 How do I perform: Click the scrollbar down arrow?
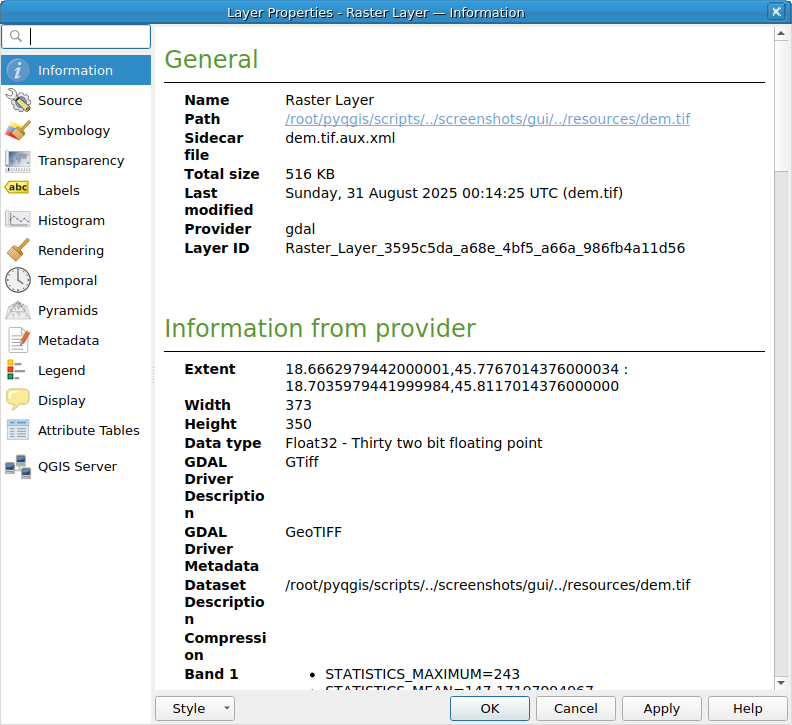pyautogui.click(x=781, y=683)
